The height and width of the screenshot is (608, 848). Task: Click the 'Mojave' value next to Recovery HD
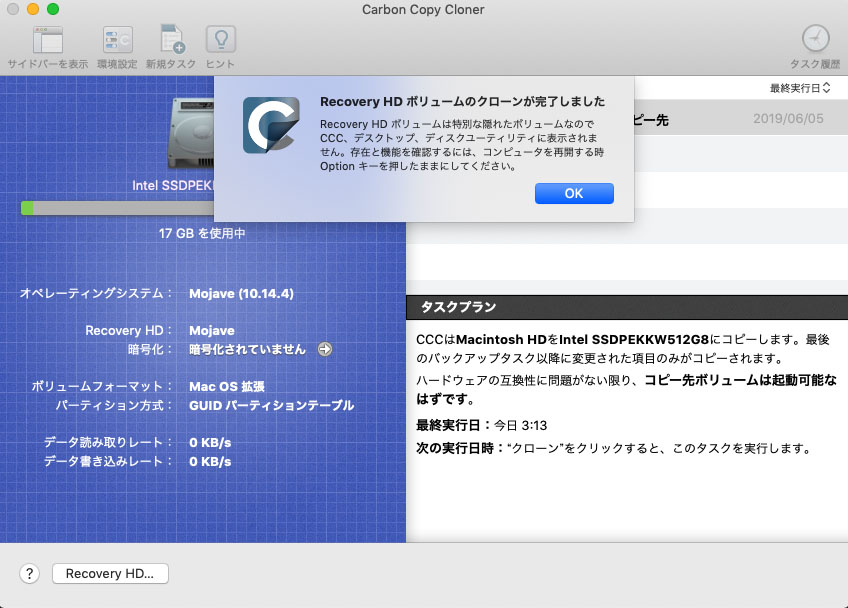(x=211, y=331)
